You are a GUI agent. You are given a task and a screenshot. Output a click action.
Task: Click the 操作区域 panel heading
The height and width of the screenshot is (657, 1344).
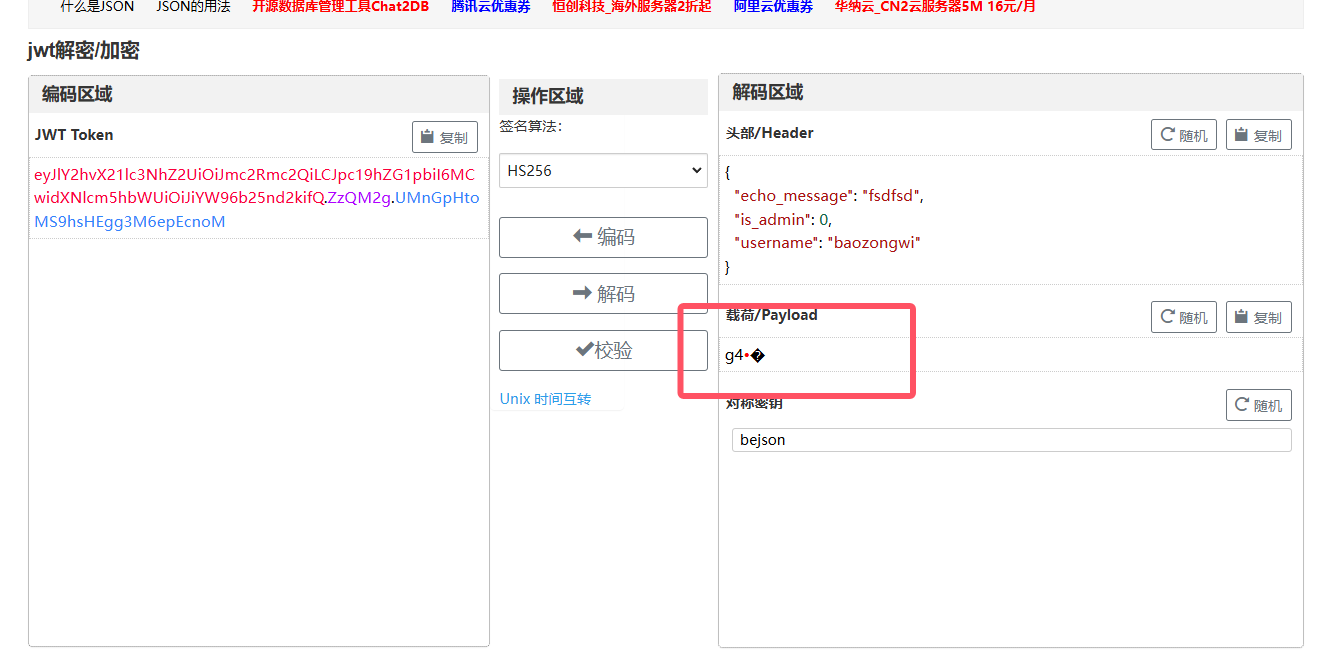tap(548, 97)
